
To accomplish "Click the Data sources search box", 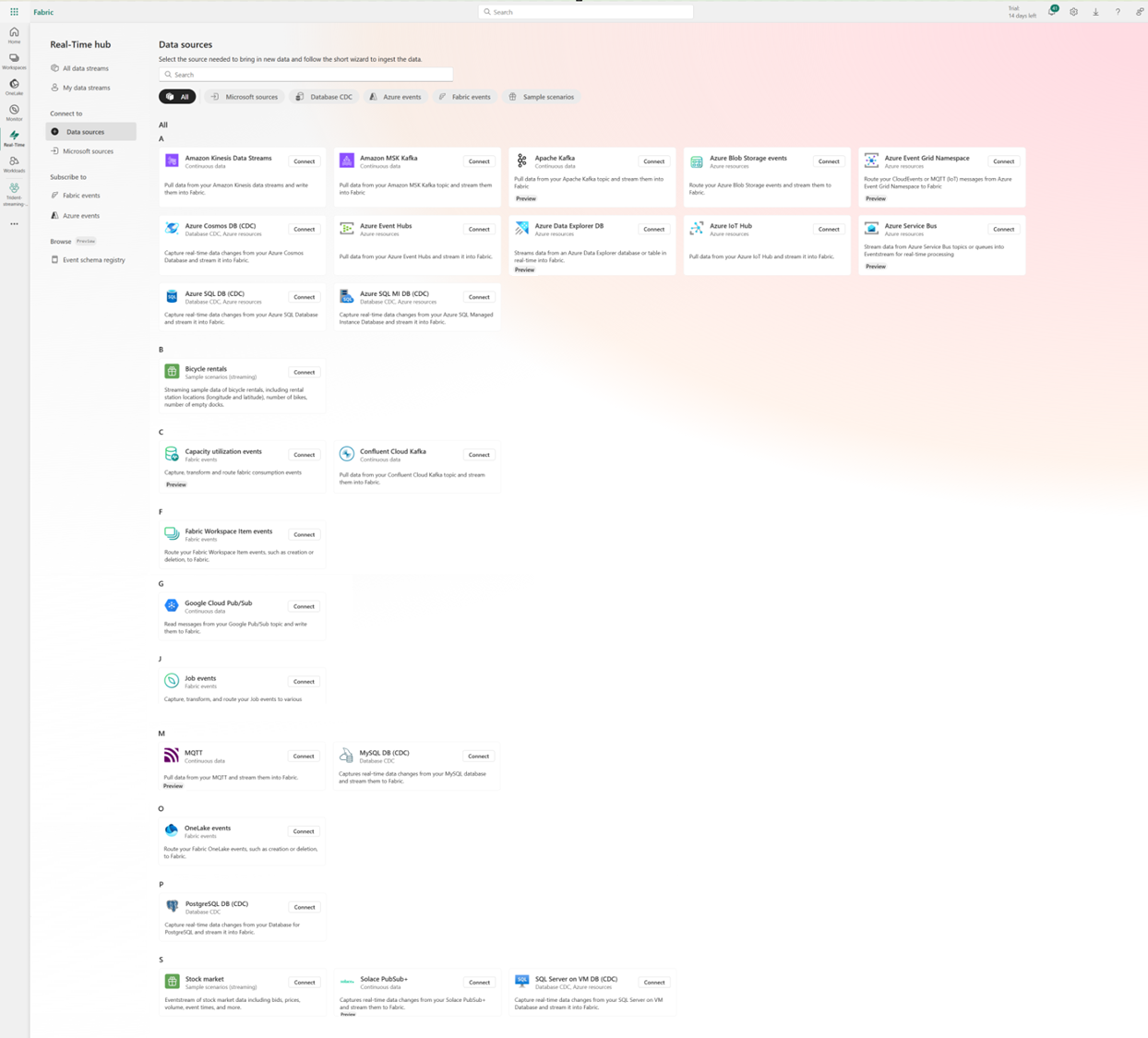I will [305, 75].
